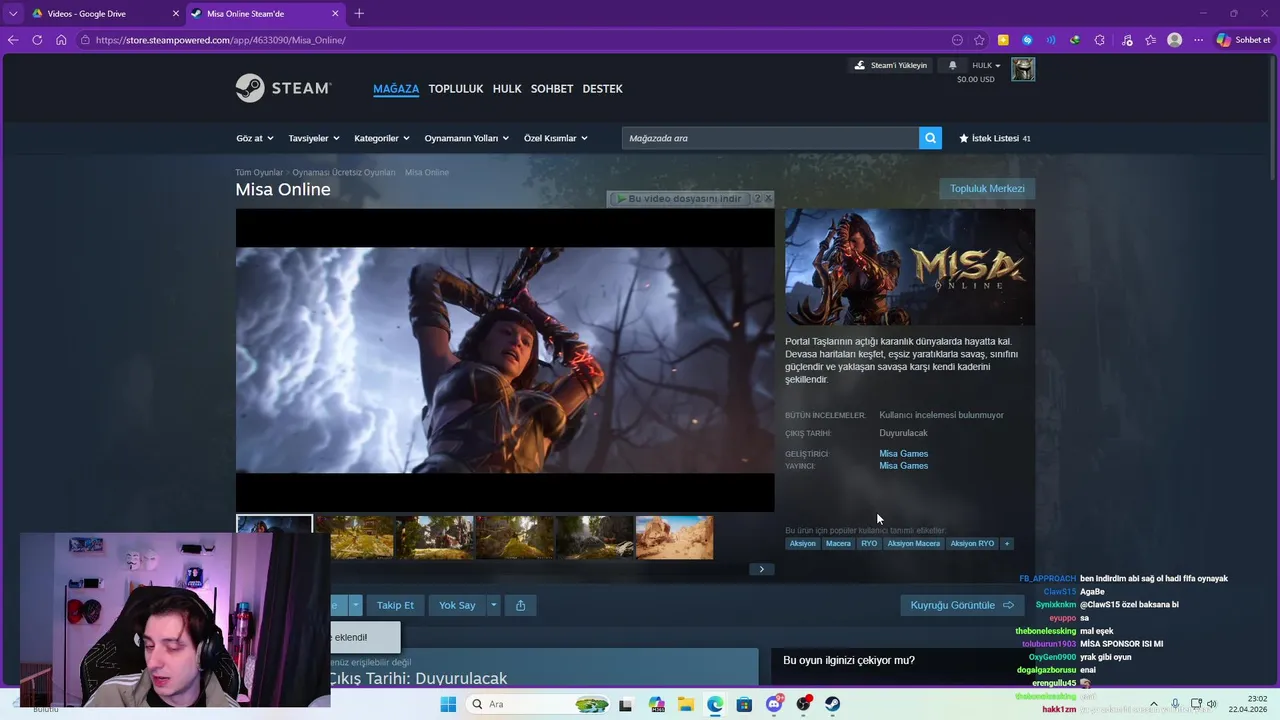This screenshot has height=720, width=1280.
Task: Click the Microsoft Edge taskbar icon
Action: pos(715,704)
